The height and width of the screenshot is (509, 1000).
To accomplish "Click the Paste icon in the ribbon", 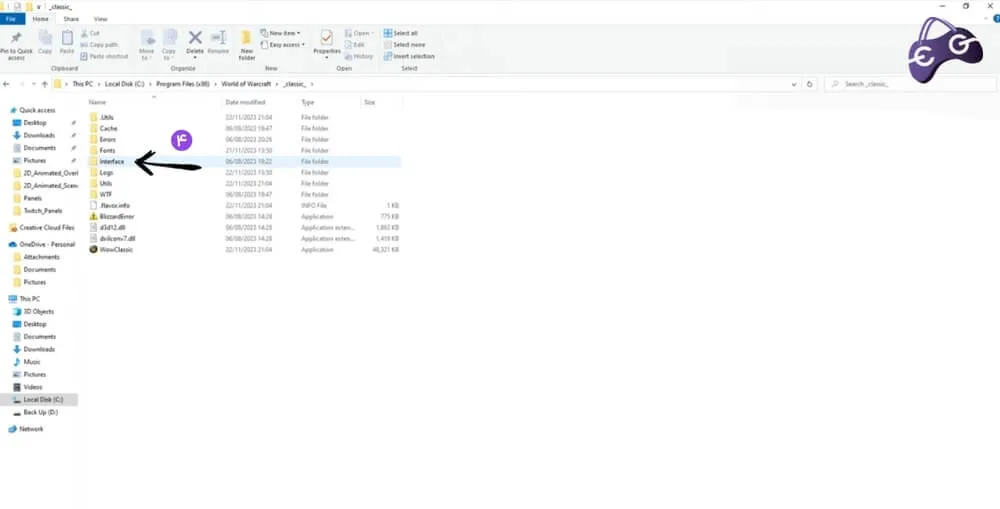I will coord(67,38).
